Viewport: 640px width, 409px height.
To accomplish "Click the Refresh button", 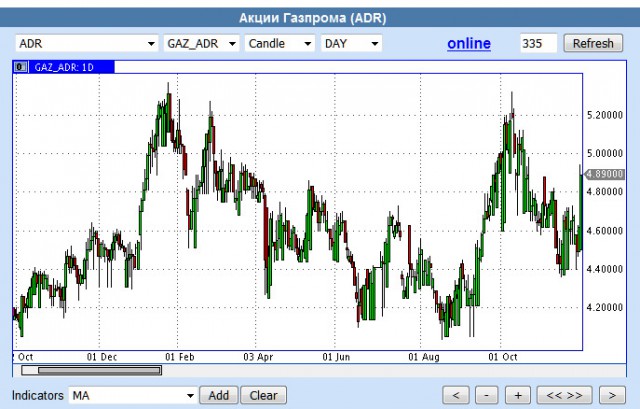I will pyautogui.click(x=593, y=43).
